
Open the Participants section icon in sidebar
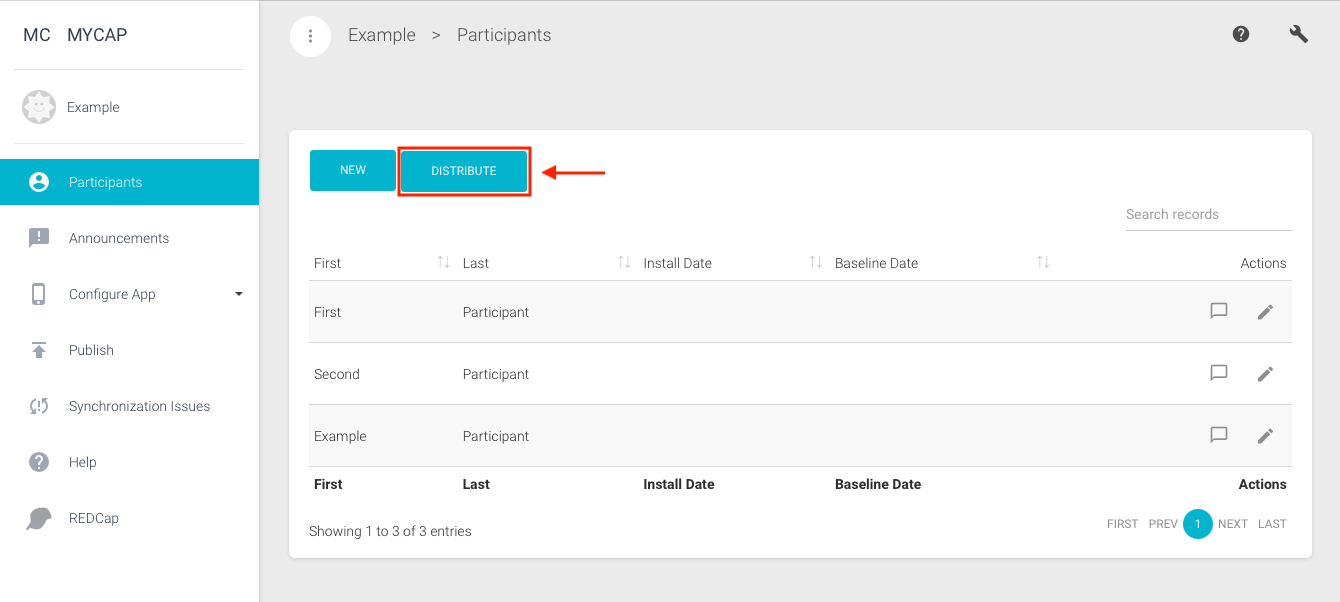click(x=38, y=182)
